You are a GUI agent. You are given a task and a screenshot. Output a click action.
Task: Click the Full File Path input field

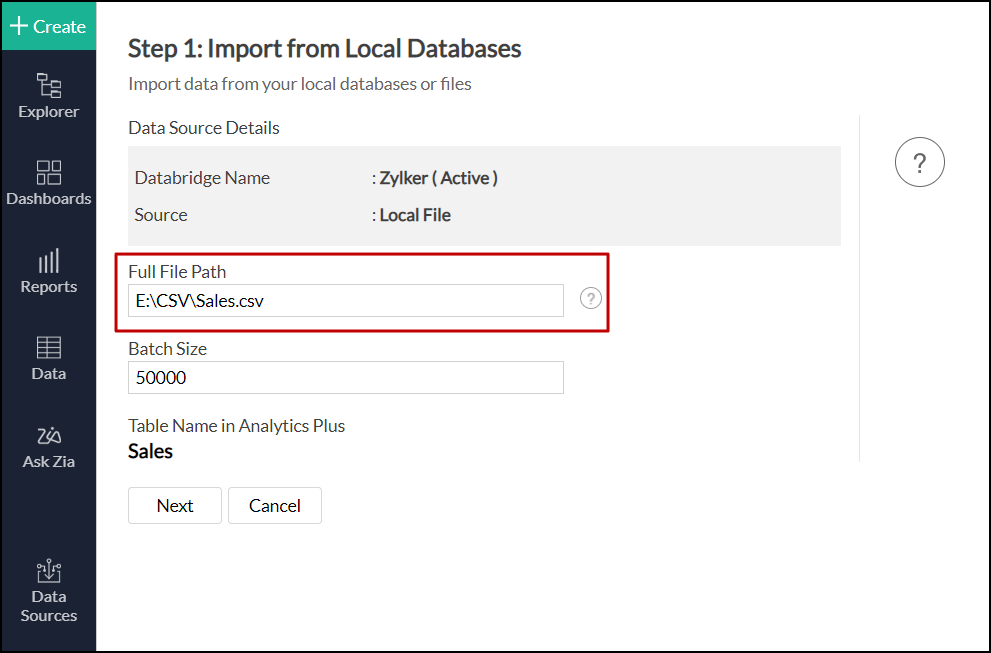point(345,300)
